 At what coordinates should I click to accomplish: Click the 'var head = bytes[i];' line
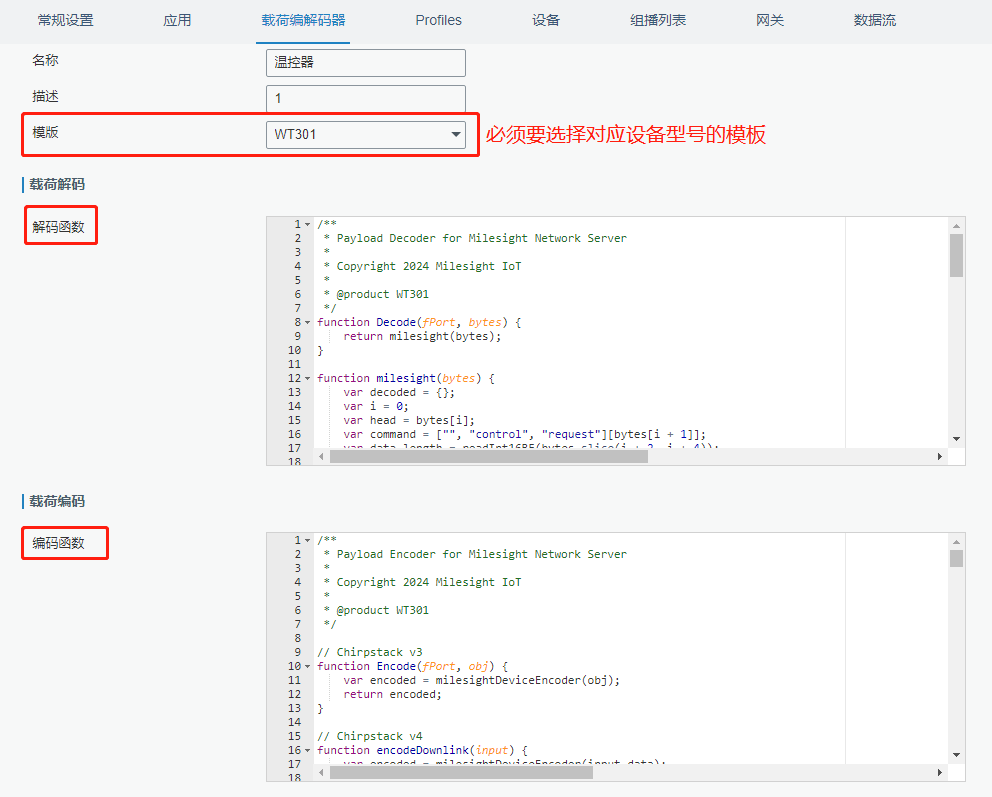click(x=409, y=420)
